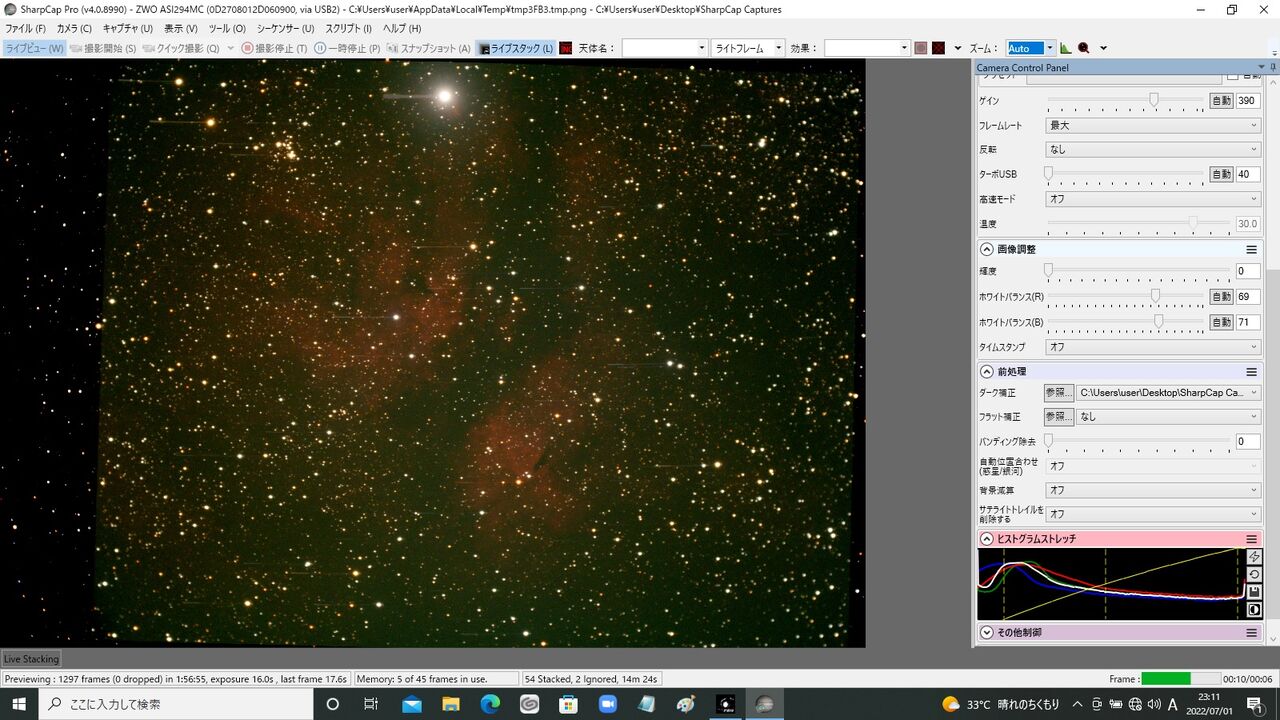Click Browse (参照) for dark correction

[x=1058, y=393]
